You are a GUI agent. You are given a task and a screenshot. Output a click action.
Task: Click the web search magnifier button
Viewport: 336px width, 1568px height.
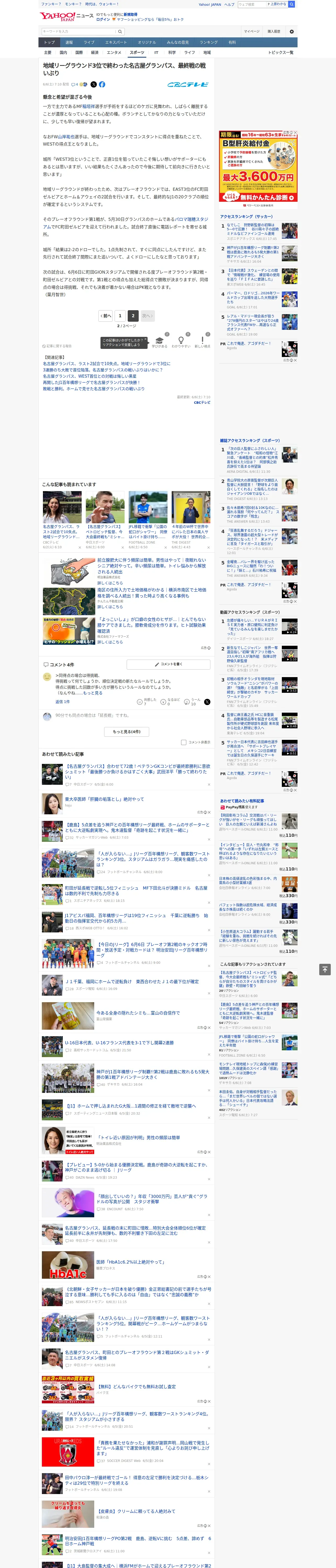pos(292,4)
